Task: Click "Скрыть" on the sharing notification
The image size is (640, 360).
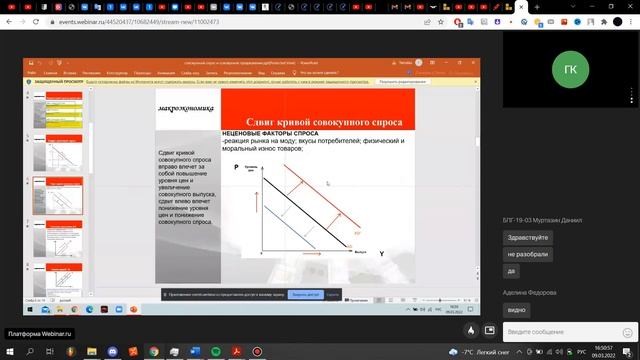Action: coord(333,294)
